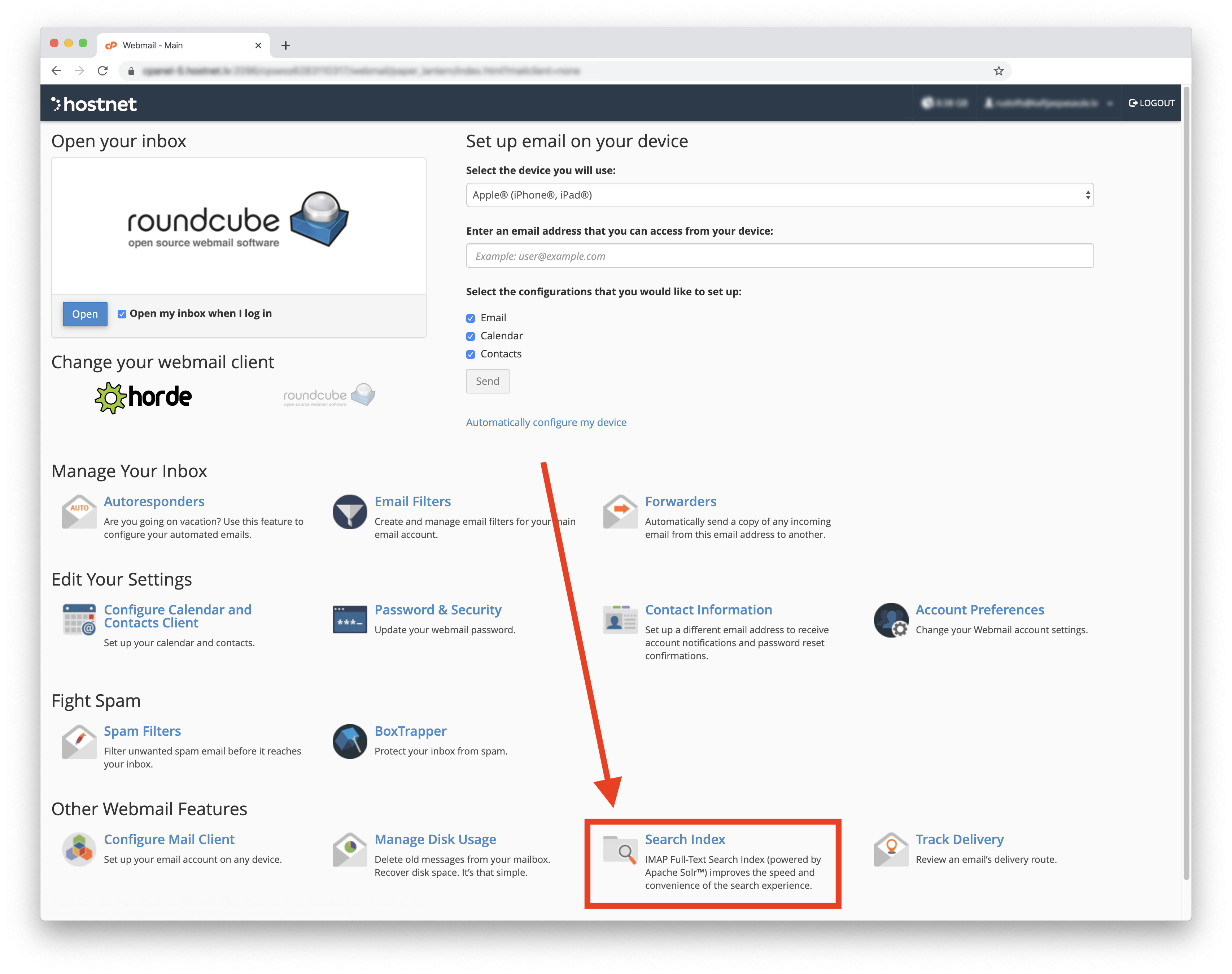The width and height of the screenshot is (1232, 974).
Task: Click the blue Open inbox button
Action: coord(85,314)
